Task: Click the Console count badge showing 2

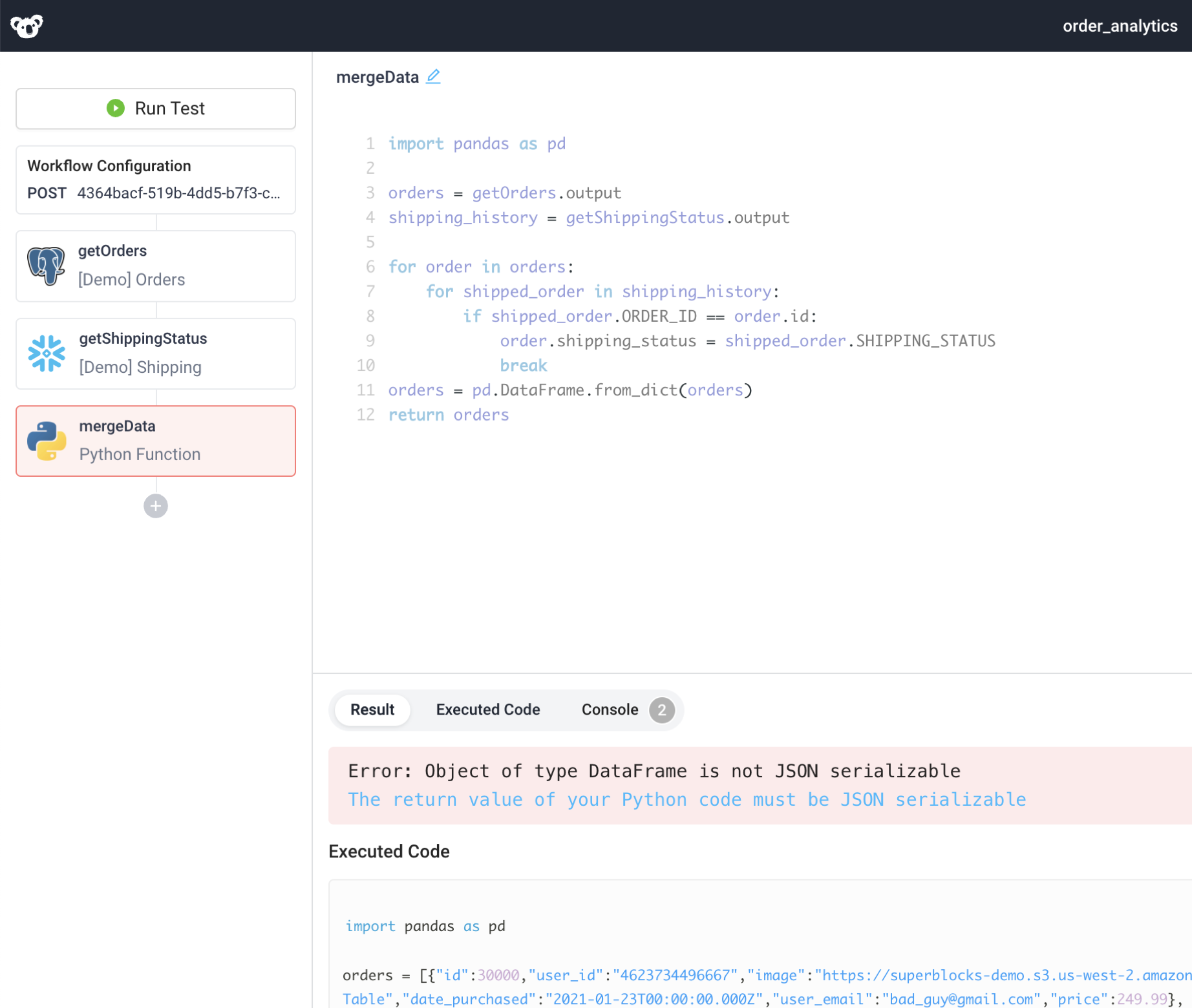Action: tap(661, 709)
